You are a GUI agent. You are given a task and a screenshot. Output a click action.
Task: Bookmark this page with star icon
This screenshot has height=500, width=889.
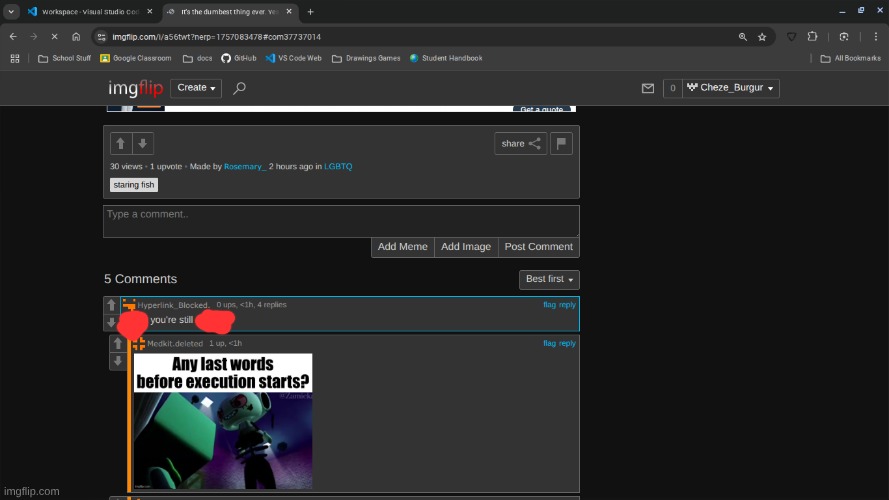point(762,37)
